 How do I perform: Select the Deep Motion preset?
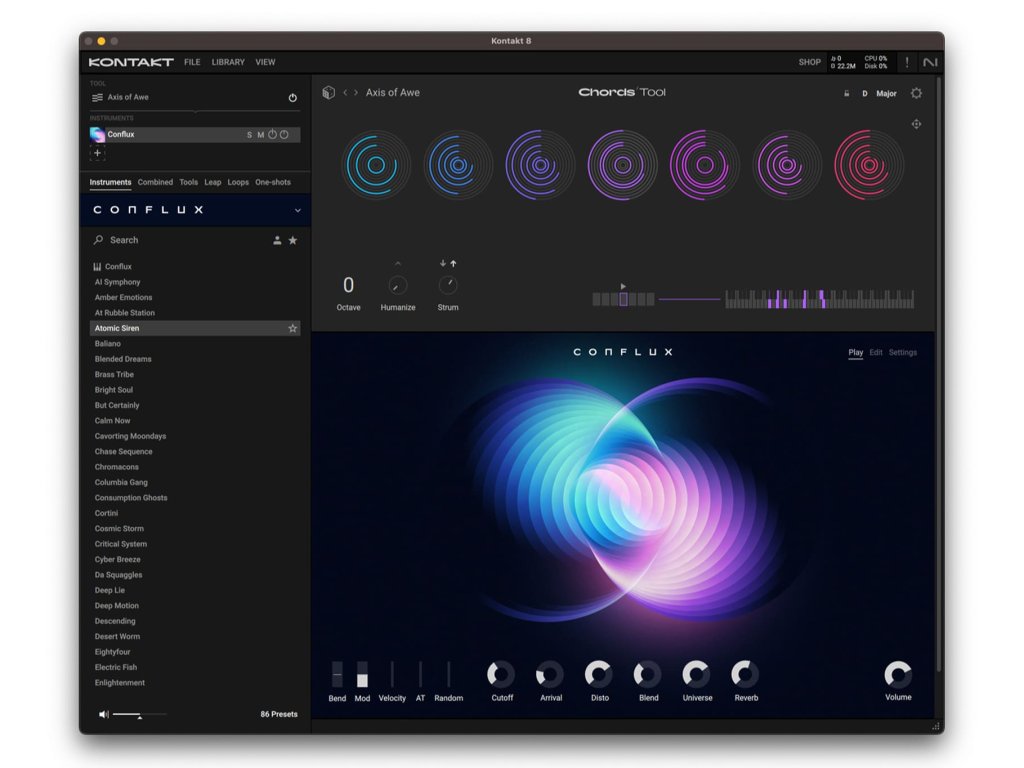tap(117, 605)
